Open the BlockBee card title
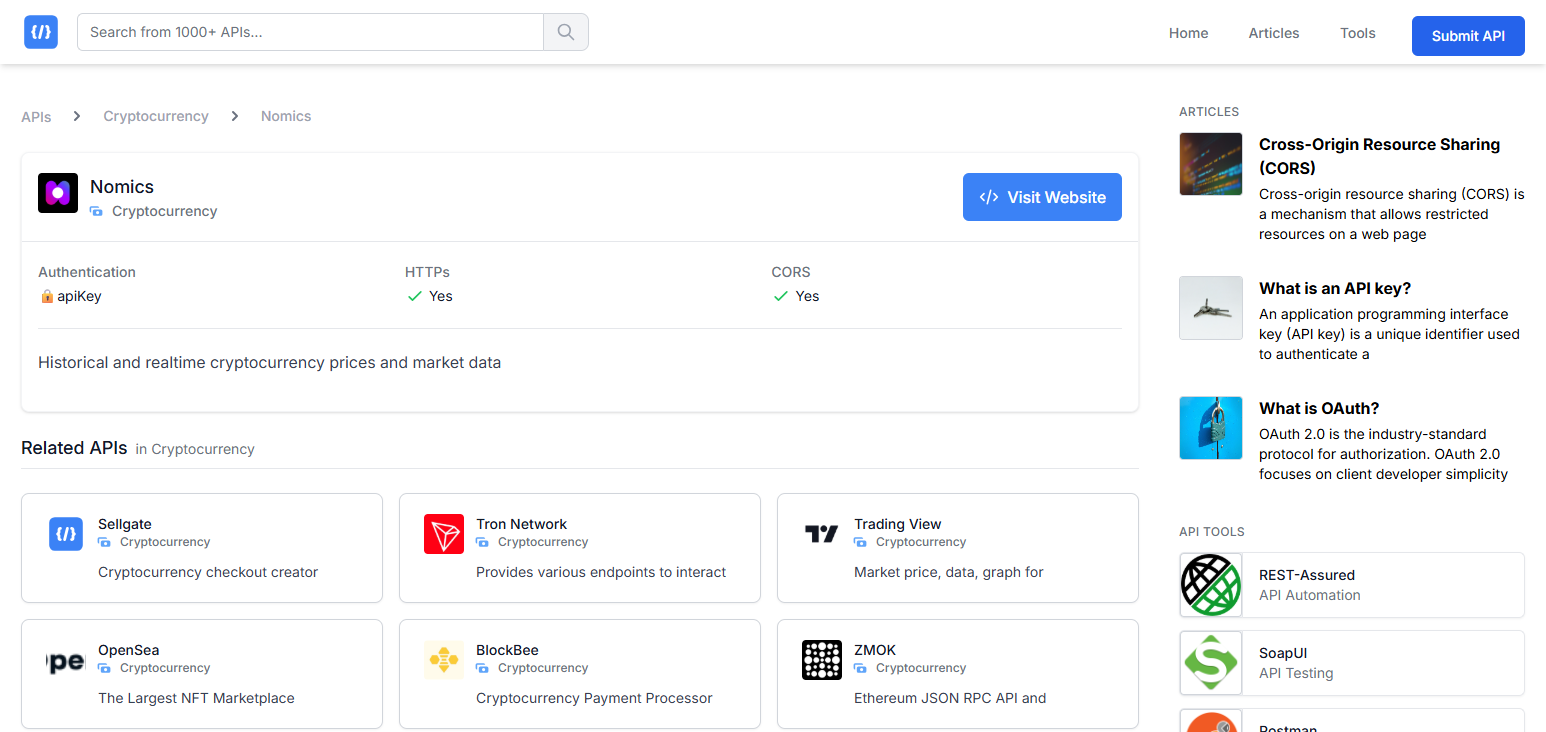 507,650
